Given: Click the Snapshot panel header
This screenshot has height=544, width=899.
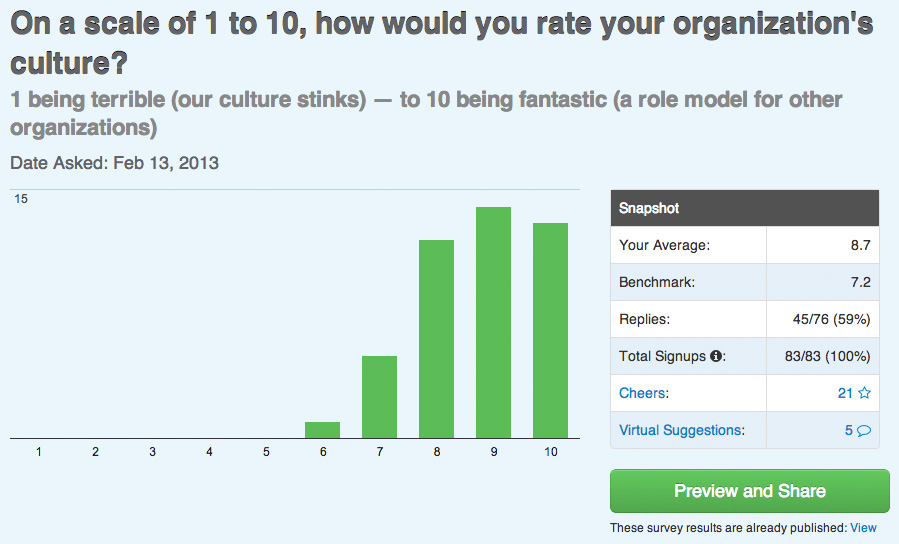Looking at the screenshot, I should tap(744, 208).
